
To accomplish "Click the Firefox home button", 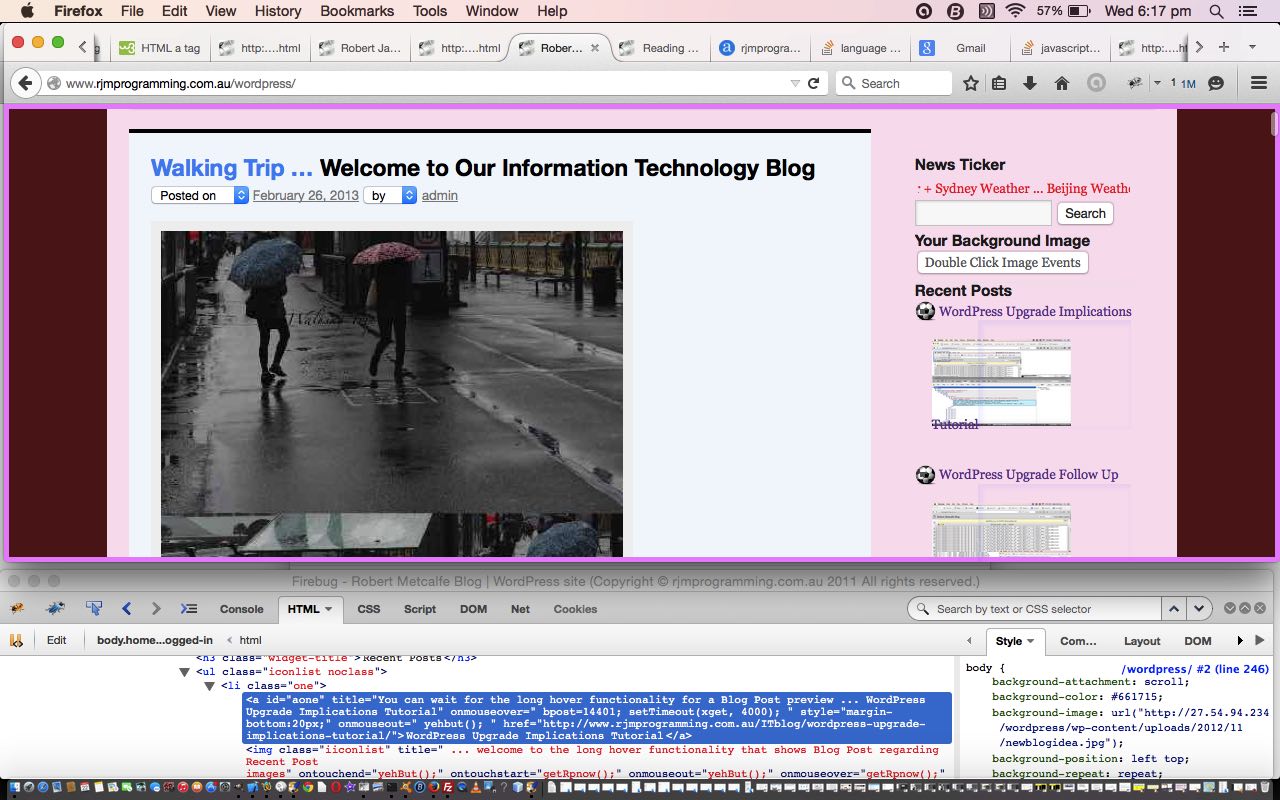I will pos(1062,84).
